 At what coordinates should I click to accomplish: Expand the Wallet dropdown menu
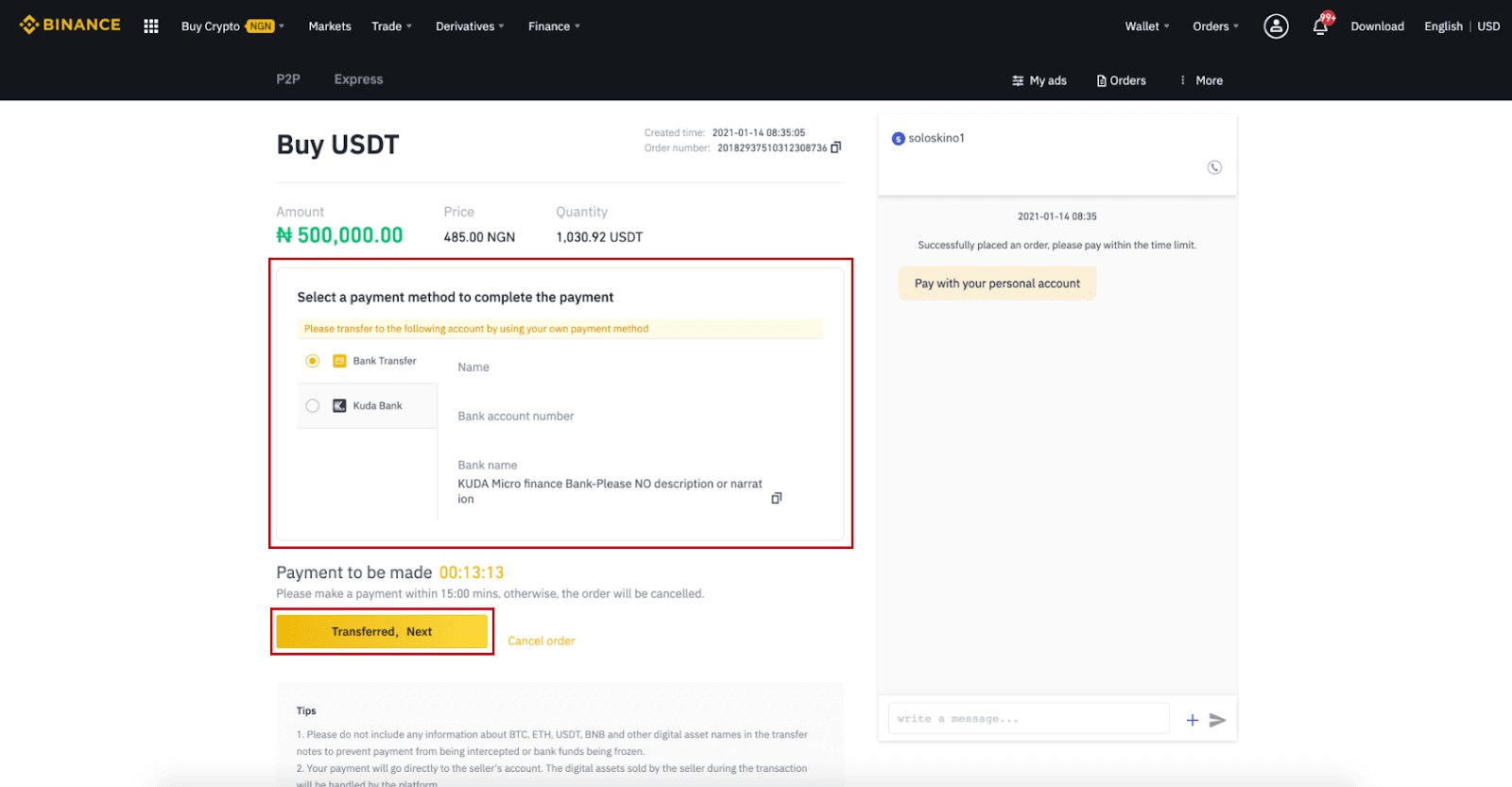(x=1146, y=26)
